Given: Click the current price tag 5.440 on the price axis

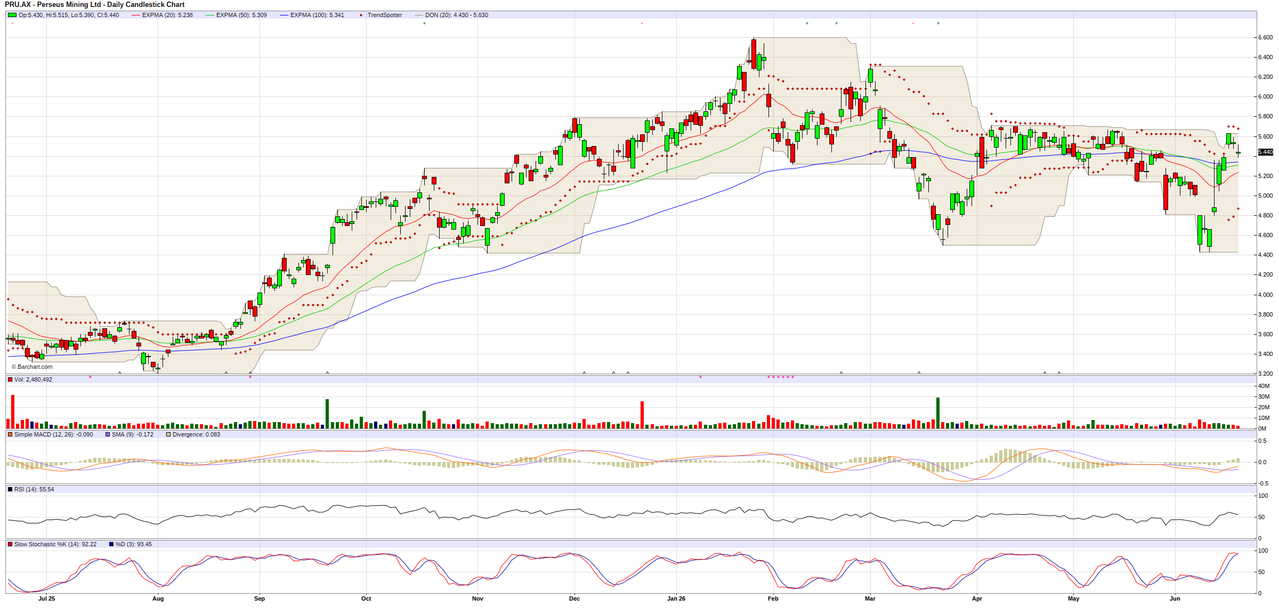Looking at the screenshot, I should click(1264, 152).
